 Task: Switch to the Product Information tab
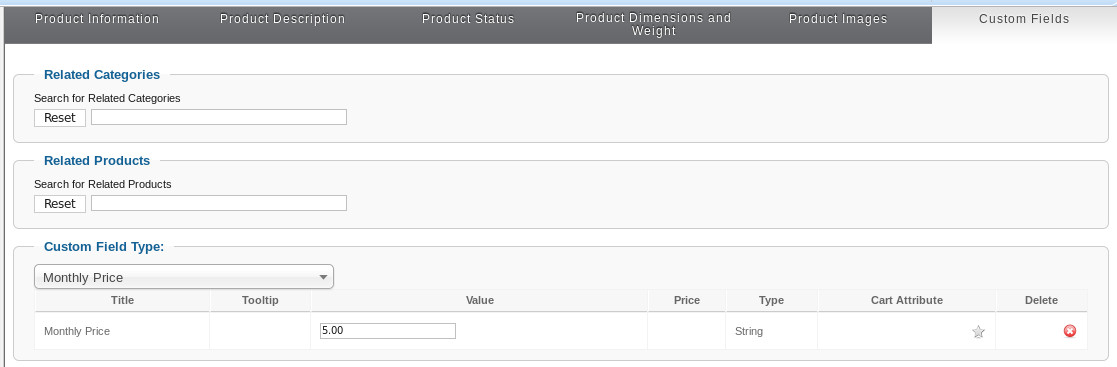point(97,19)
